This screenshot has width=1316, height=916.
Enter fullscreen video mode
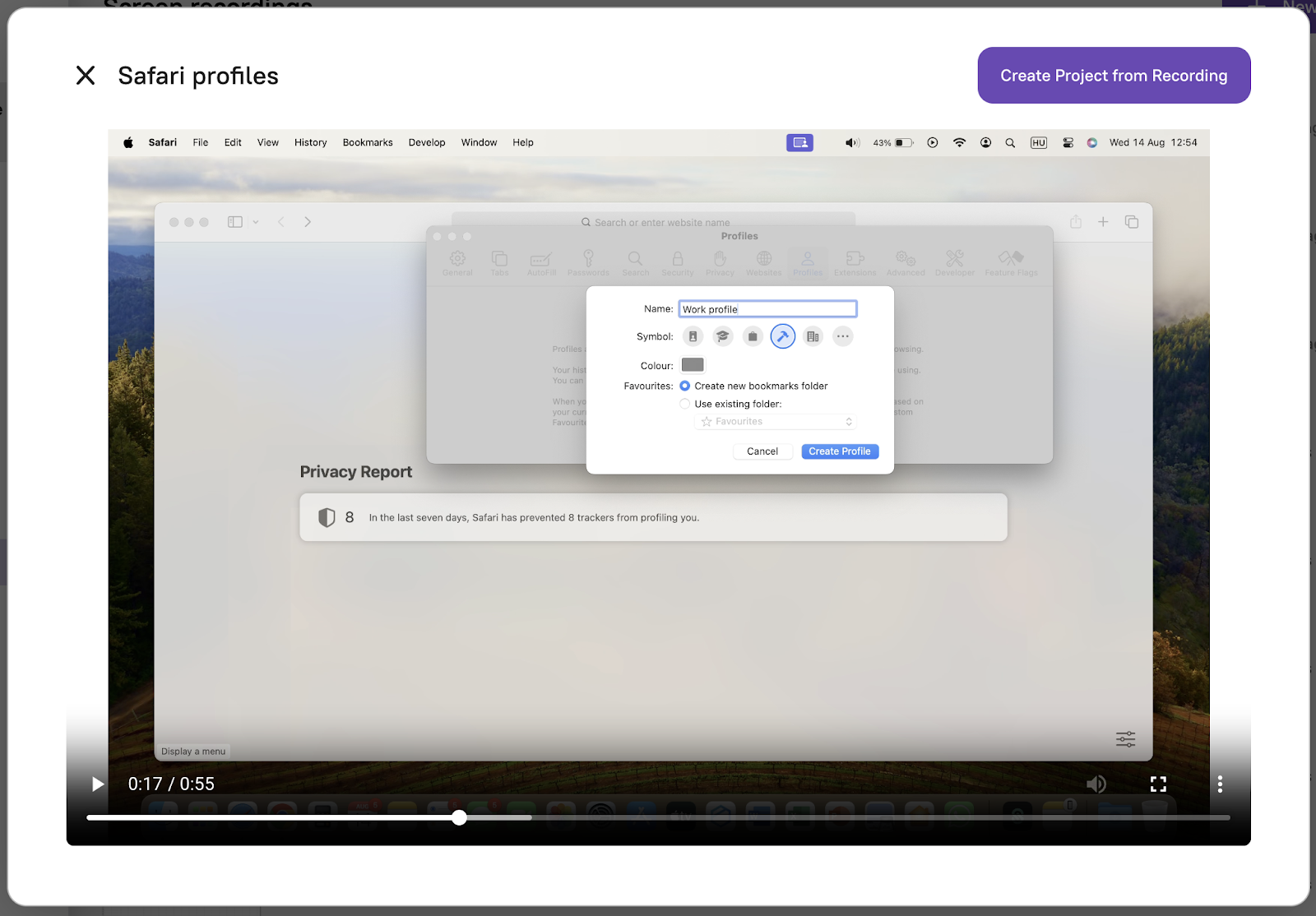tap(1158, 784)
